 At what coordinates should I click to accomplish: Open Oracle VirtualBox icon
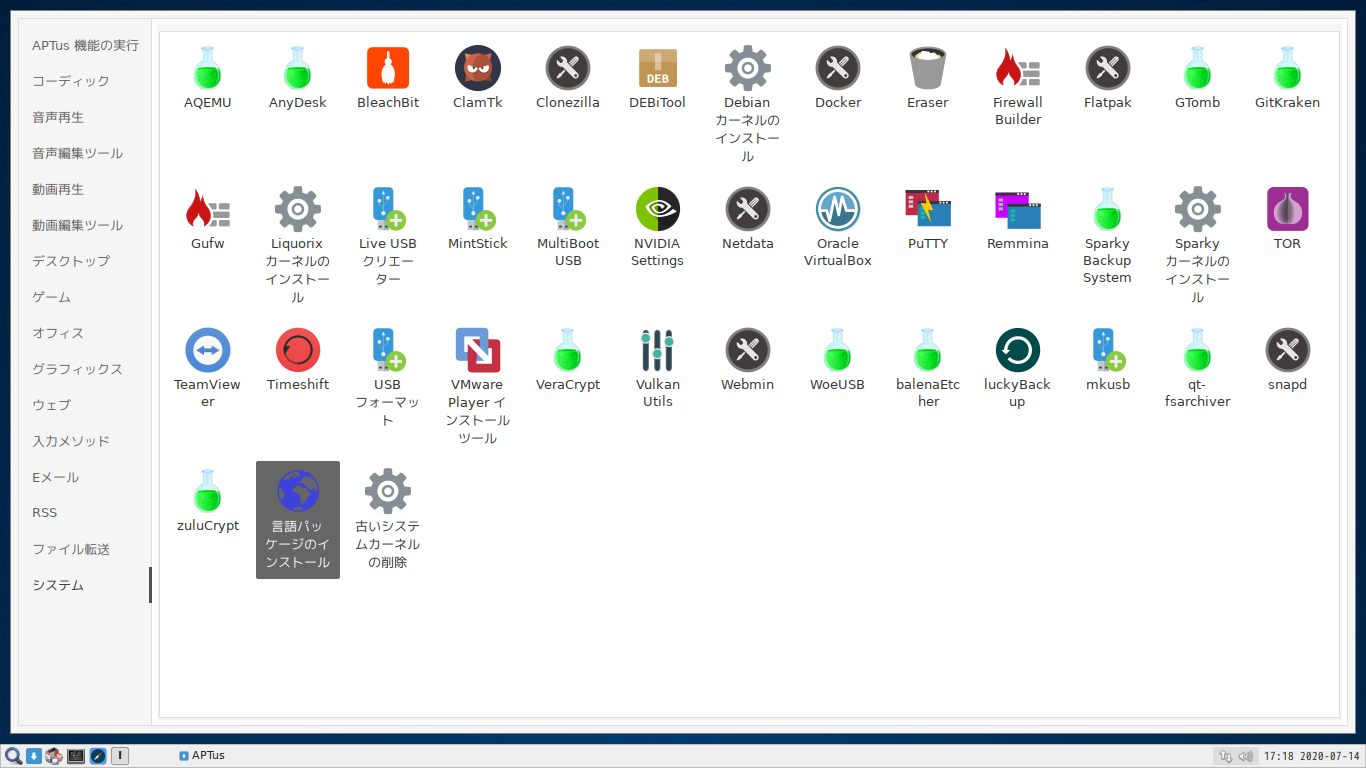click(838, 209)
